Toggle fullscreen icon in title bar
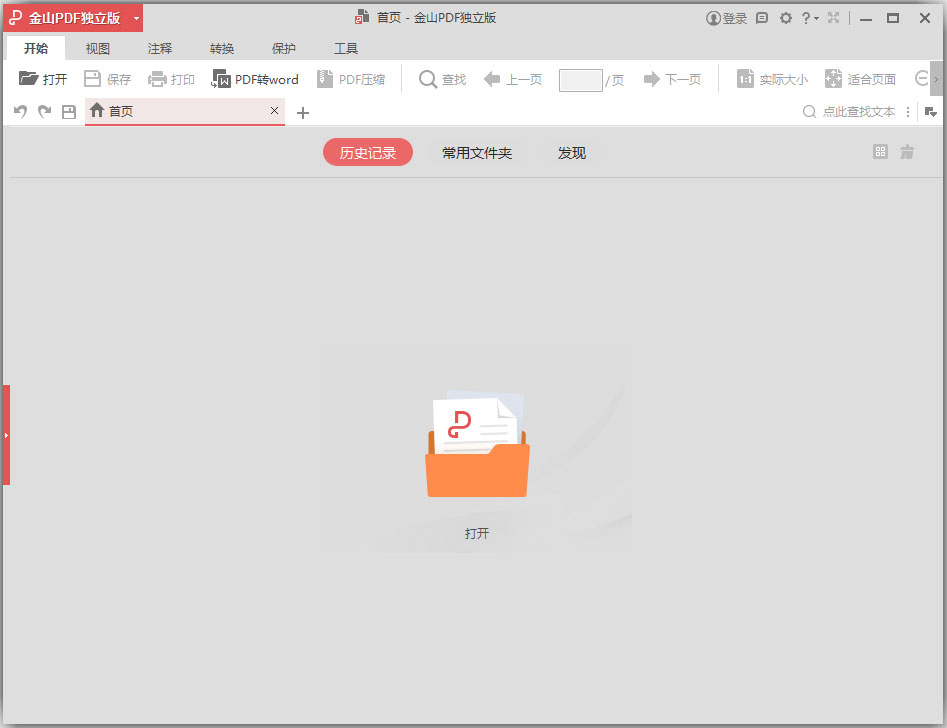 point(833,18)
